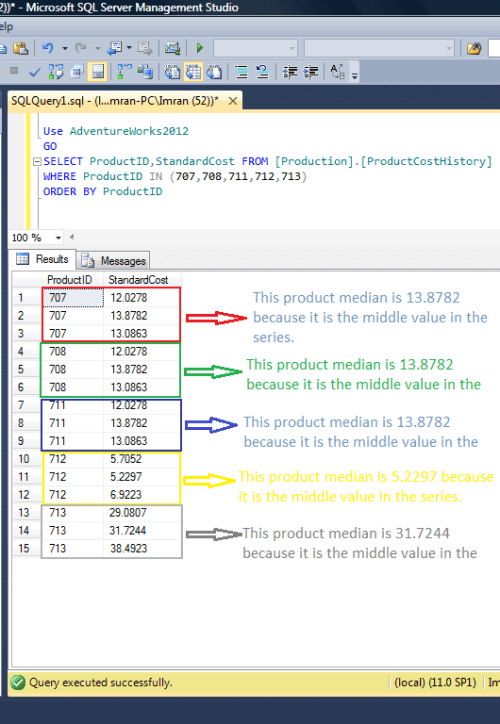Viewport: 500px width, 724px height.
Task: Select Results to Grid option
Action: pos(193,72)
